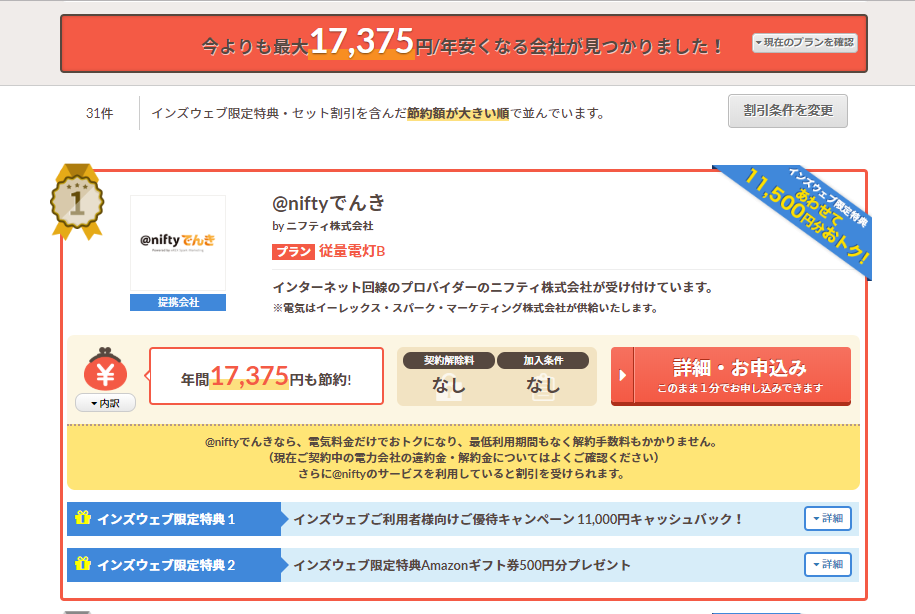Click the 11,000円キャッシュバック campaign text
Viewport: 915px width, 614px height.
(518, 519)
